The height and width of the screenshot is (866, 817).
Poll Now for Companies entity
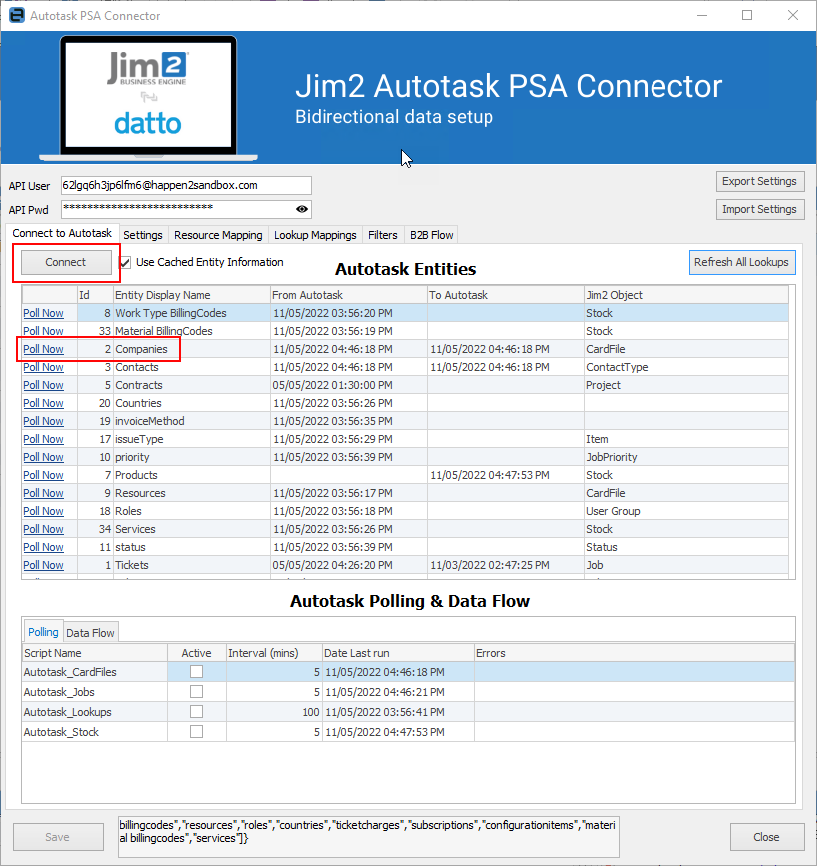pyautogui.click(x=43, y=349)
